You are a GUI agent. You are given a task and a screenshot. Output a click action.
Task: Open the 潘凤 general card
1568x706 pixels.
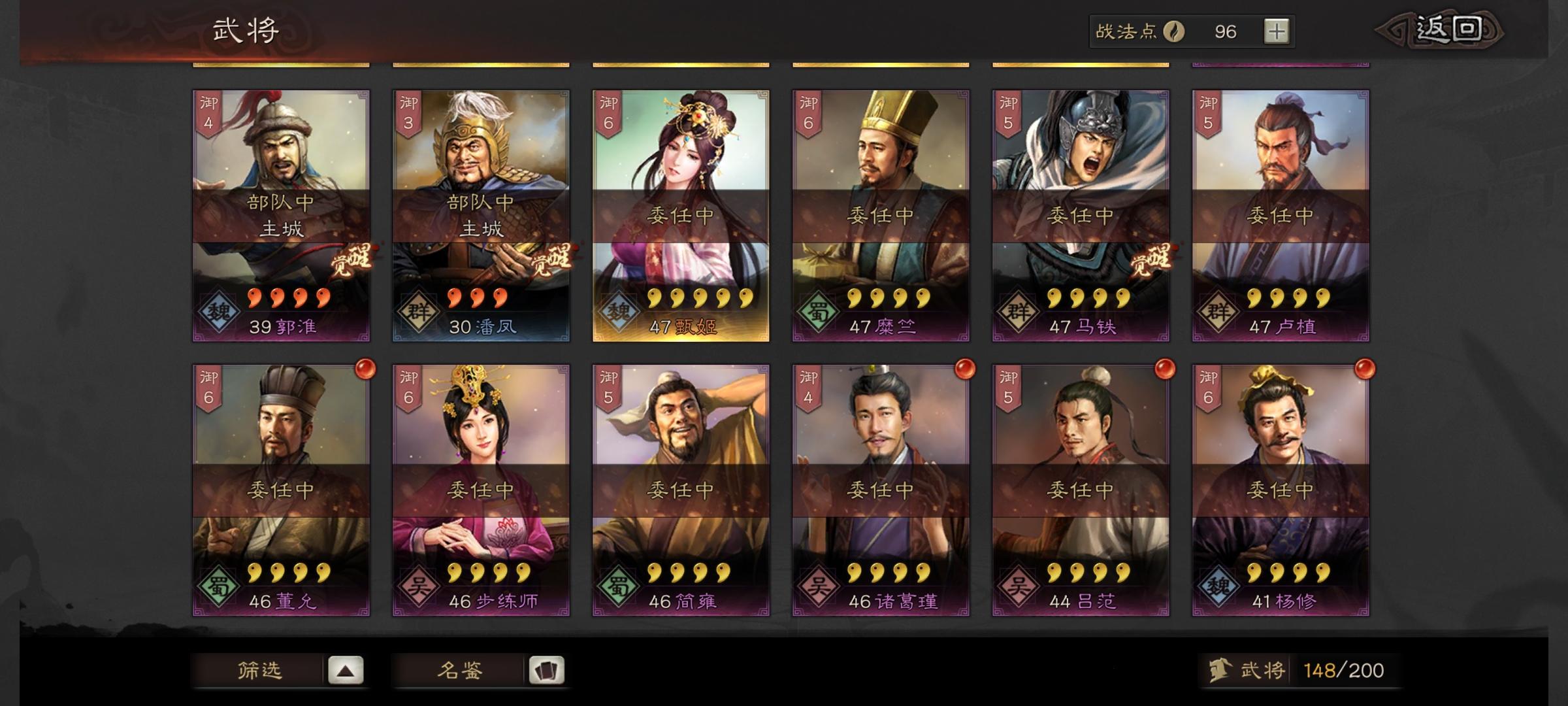coord(481,216)
